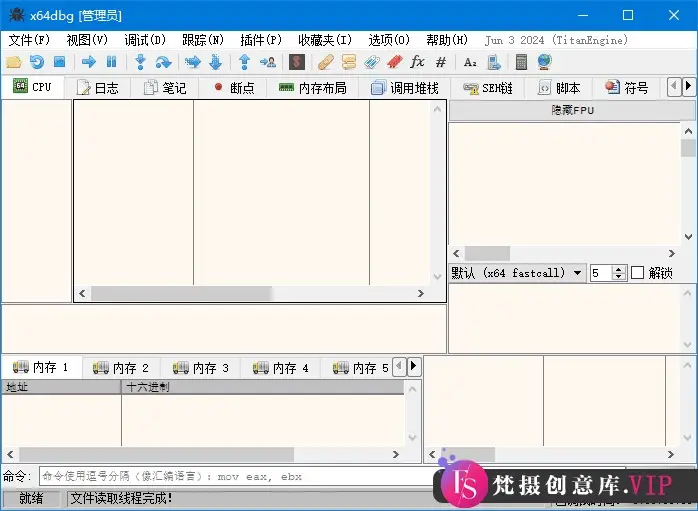Click status text 文件读取线程完成!
The height and width of the screenshot is (511, 698).
tap(121, 498)
